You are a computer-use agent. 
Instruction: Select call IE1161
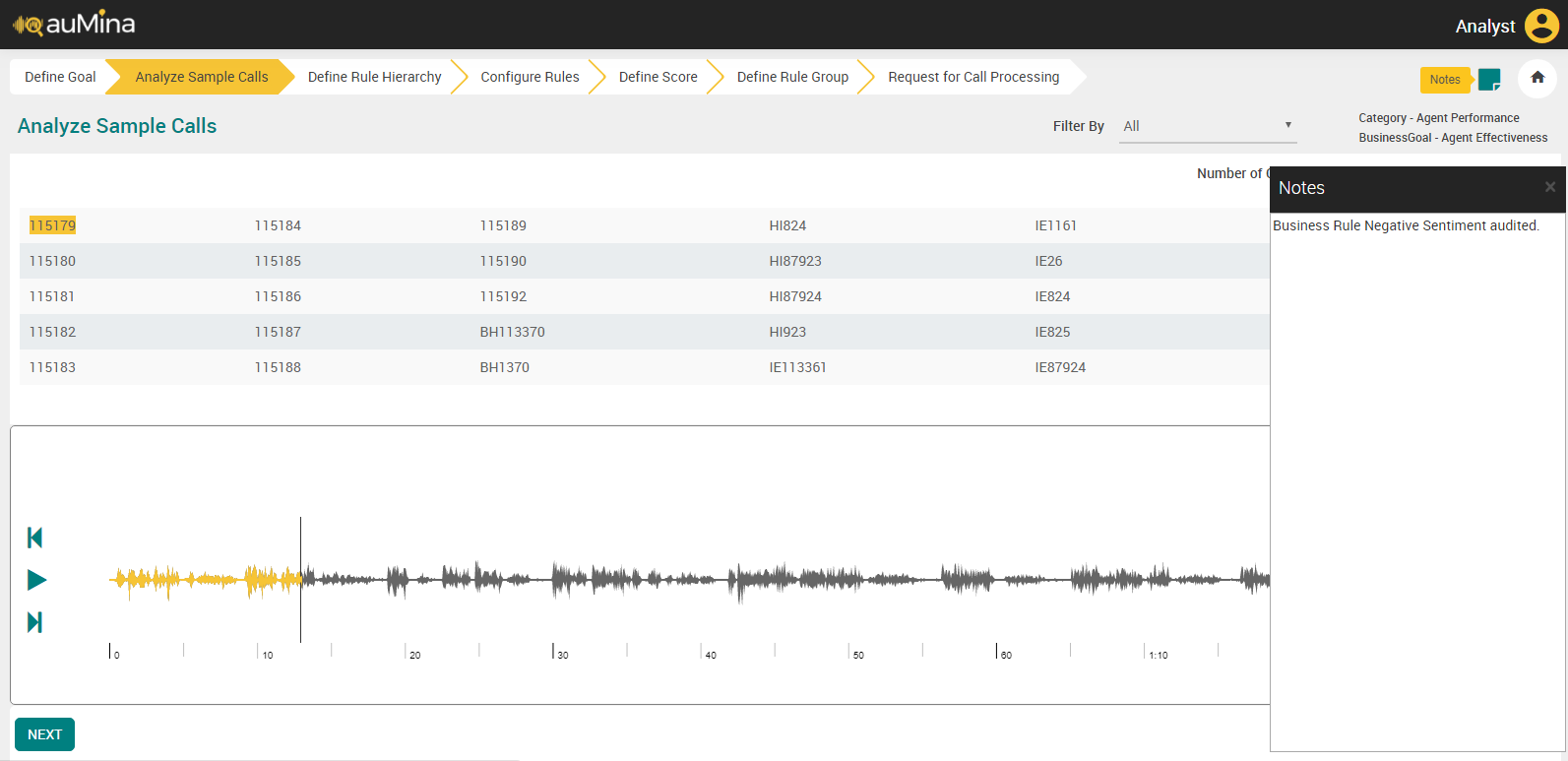[1055, 225]
